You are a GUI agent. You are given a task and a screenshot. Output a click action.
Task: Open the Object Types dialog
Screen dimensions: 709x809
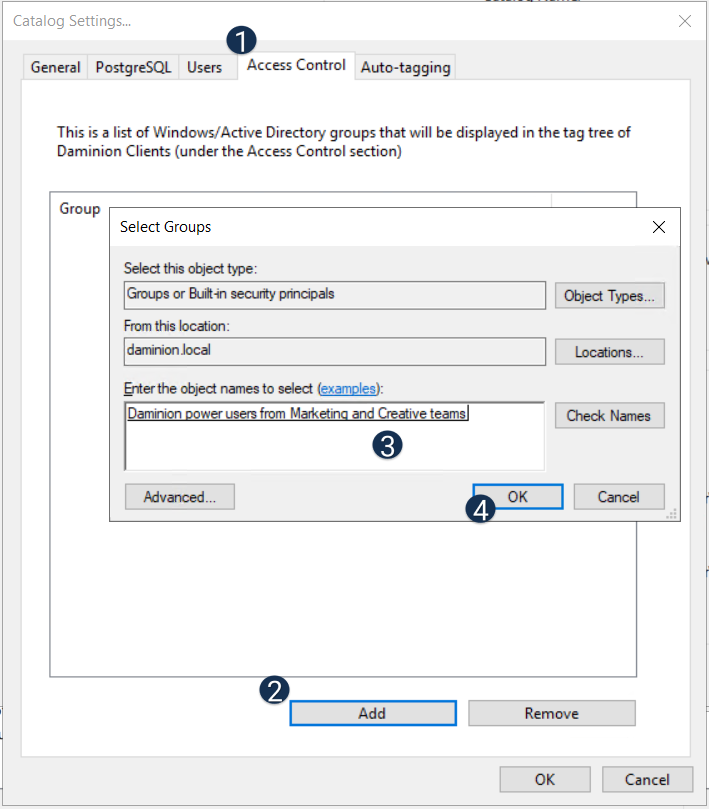pyautogui.click(x=609, y=296)
